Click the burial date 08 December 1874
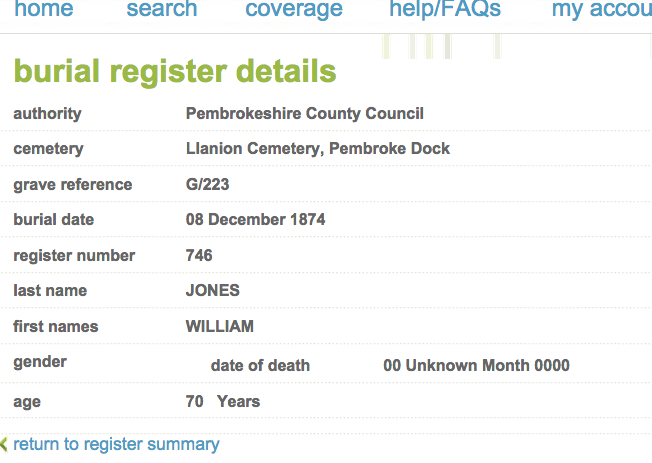This screenshot has height=463, width=652. click(255, 220)
